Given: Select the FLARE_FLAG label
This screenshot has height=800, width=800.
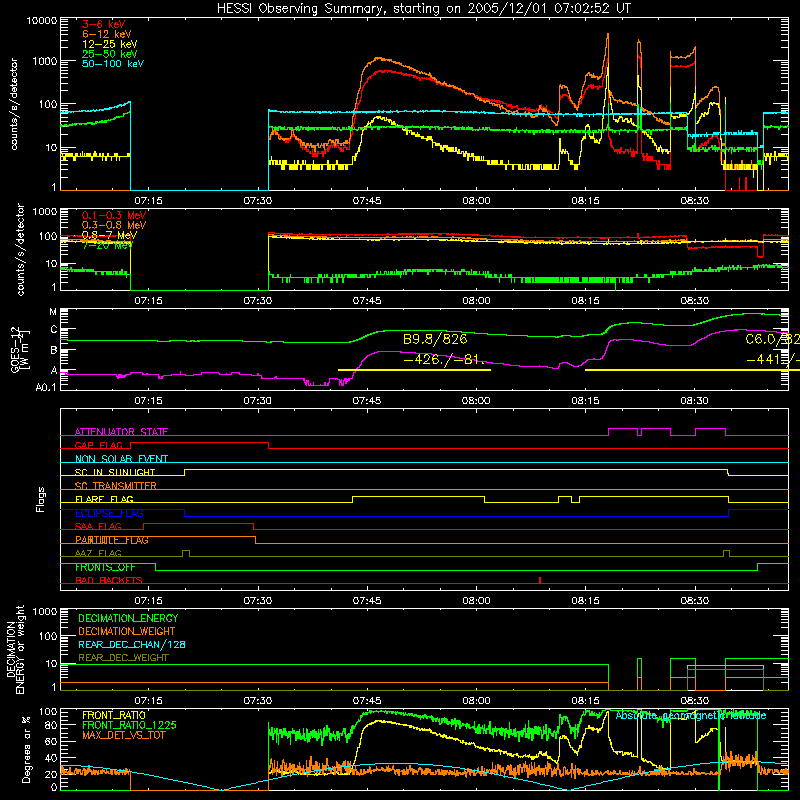Looking at the screenshot, I should tap(104, 499).
